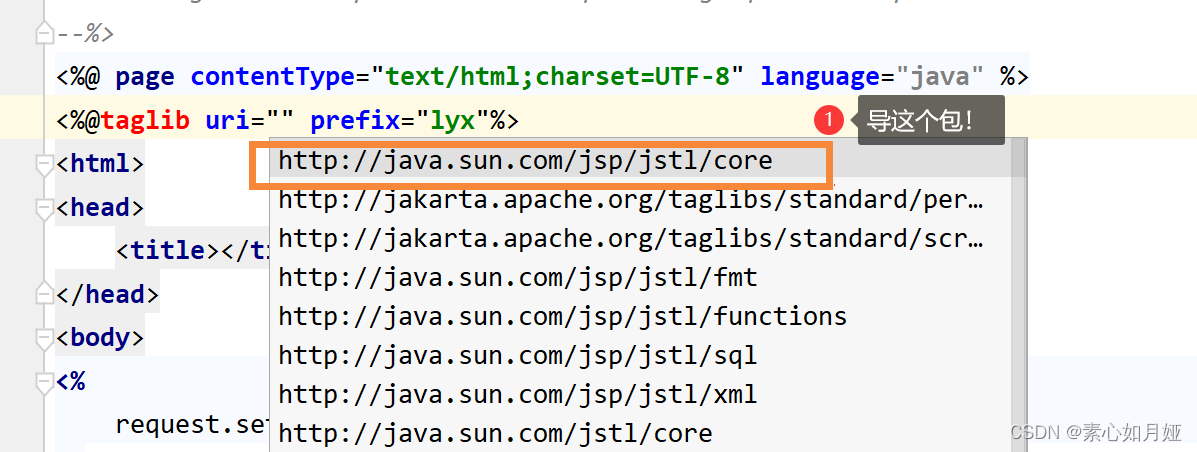Choose the jakarta.apache.org taglibs/standard/per… suggestion

(x=640, y=200)
